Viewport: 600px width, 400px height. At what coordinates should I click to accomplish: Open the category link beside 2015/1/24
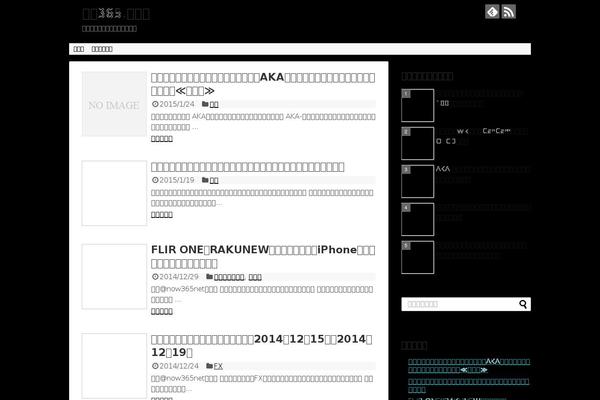[x=214, y=104]
